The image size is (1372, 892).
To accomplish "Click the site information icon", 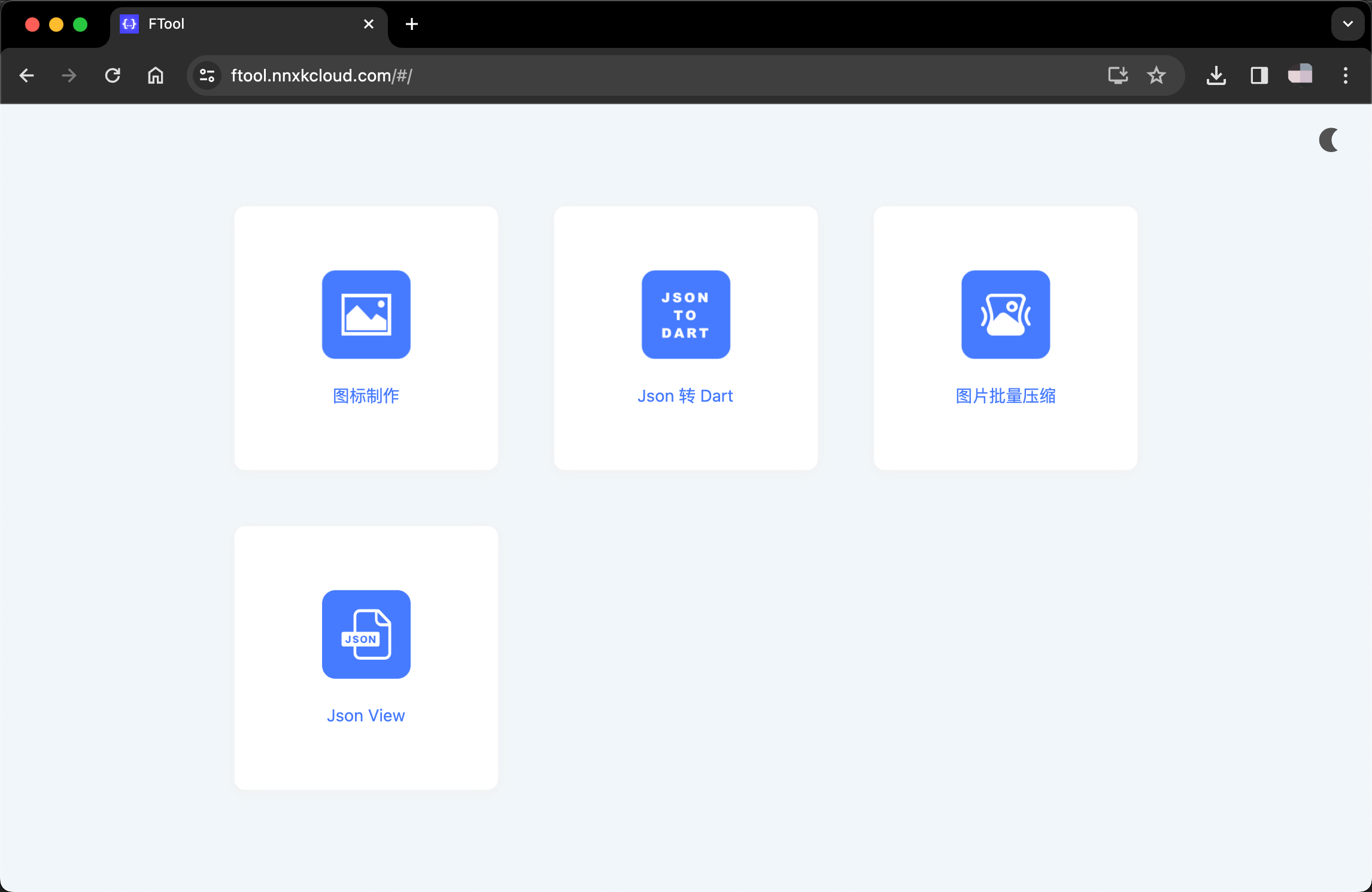I will (207, 75).
